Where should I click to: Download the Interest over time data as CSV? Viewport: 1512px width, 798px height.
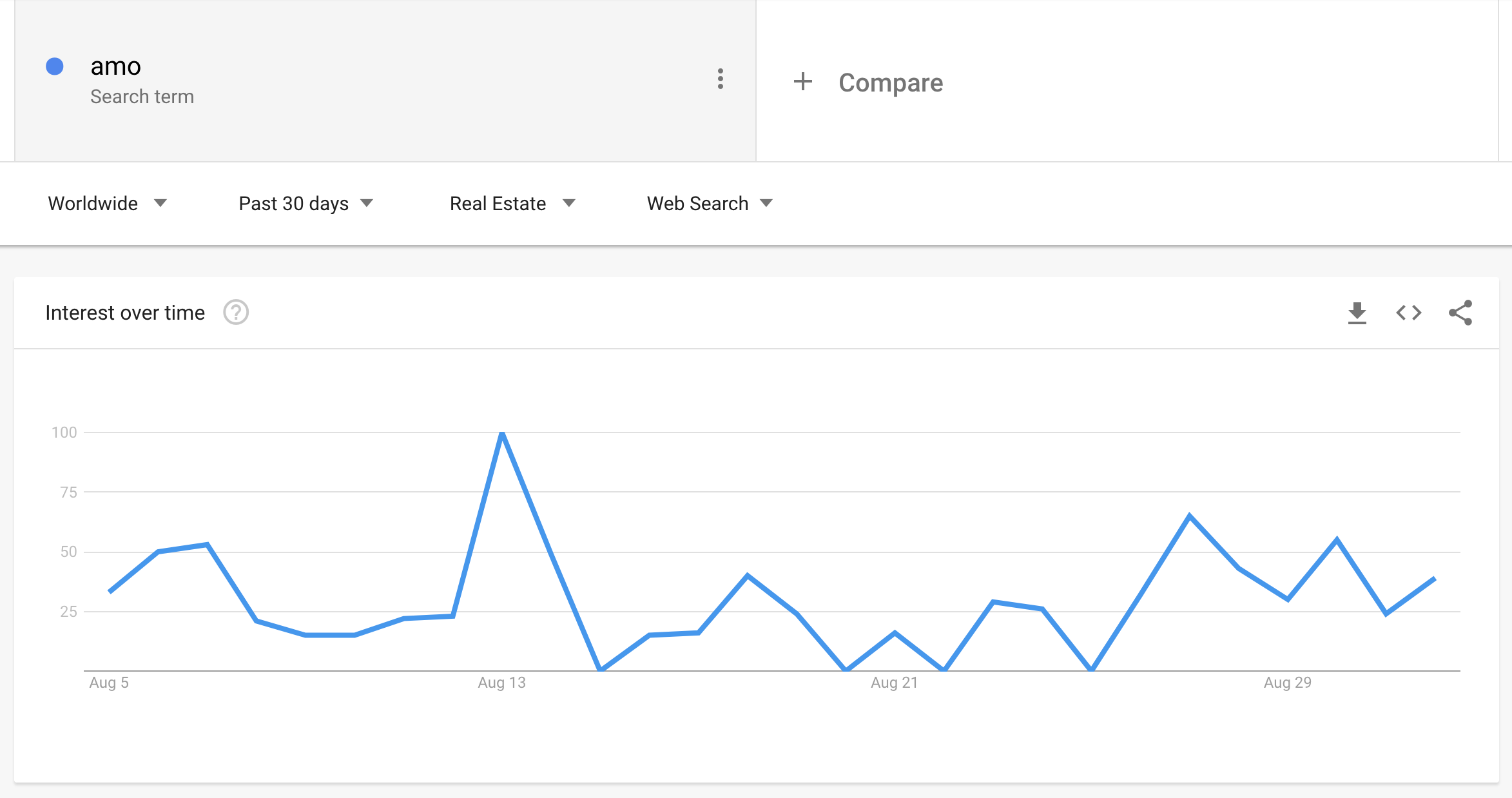[x=1358, y=313]
